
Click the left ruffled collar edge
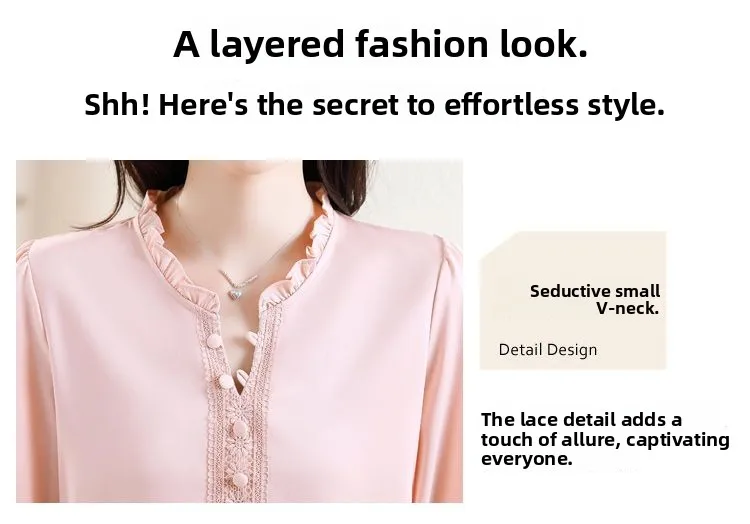pos(165,253)
